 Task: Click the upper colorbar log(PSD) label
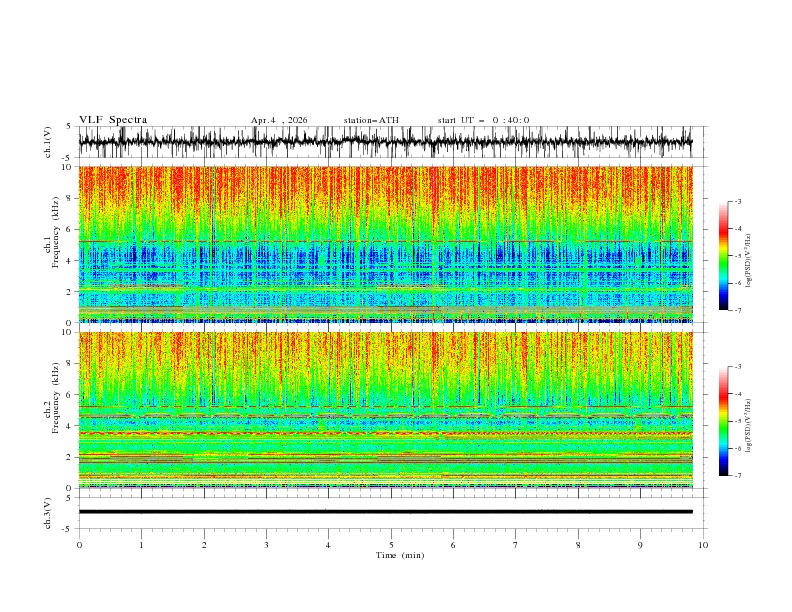(748, 261)
